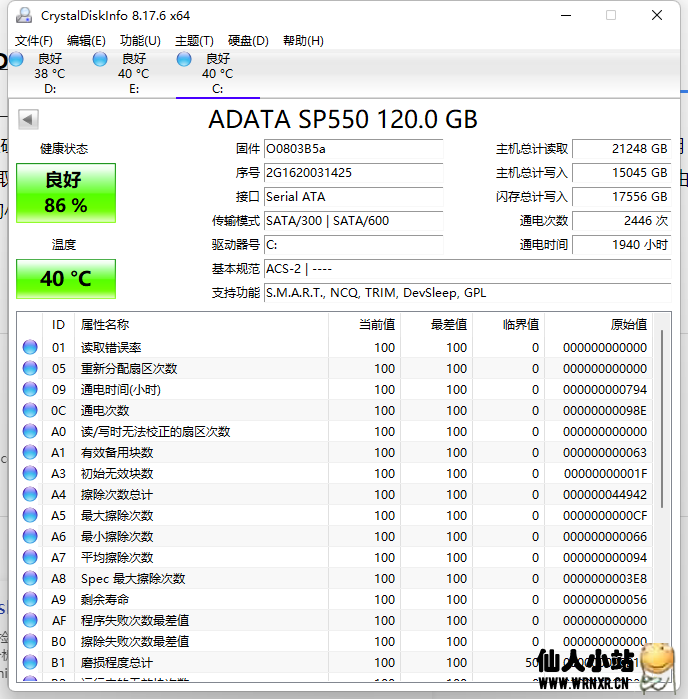688x699 pixels.
Task: Click status orb of attribute A1 有效备用块数
Action: [x=30, y=452]
